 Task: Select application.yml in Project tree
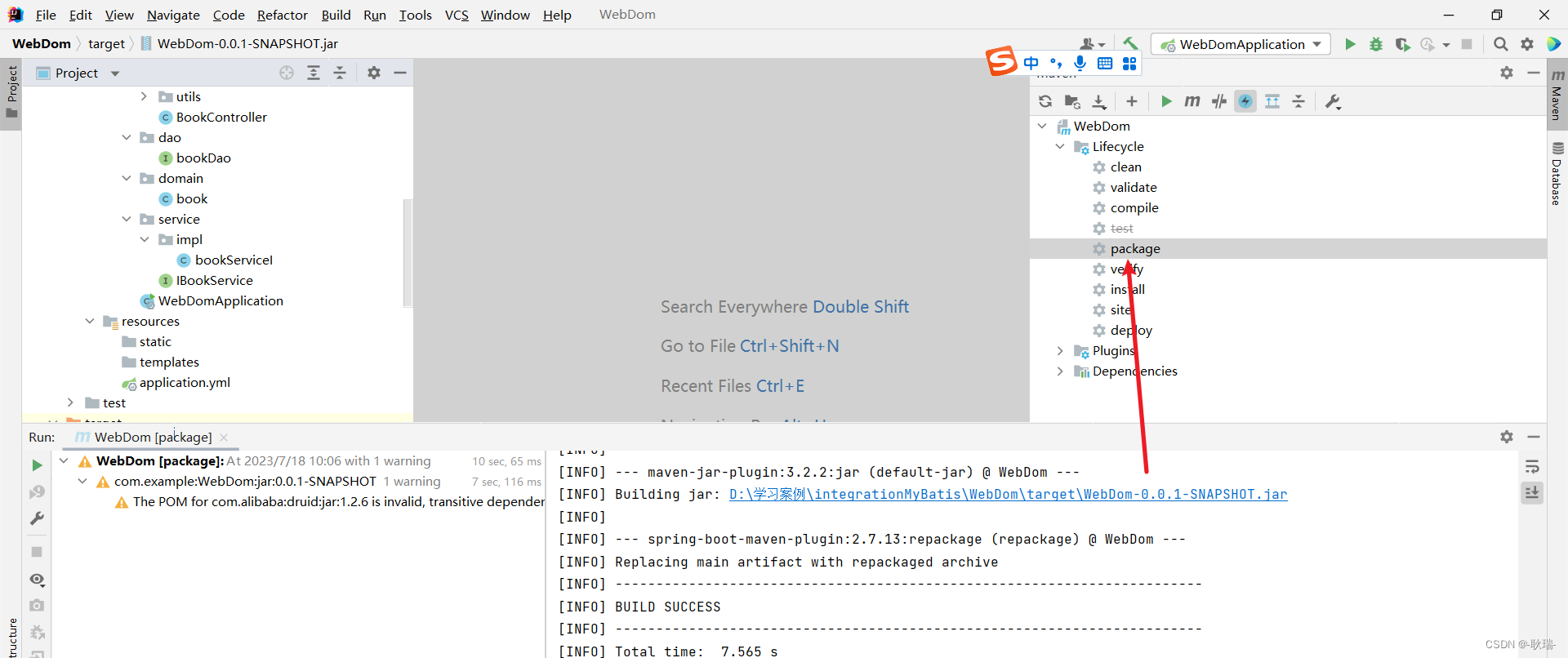pos(185,383)
